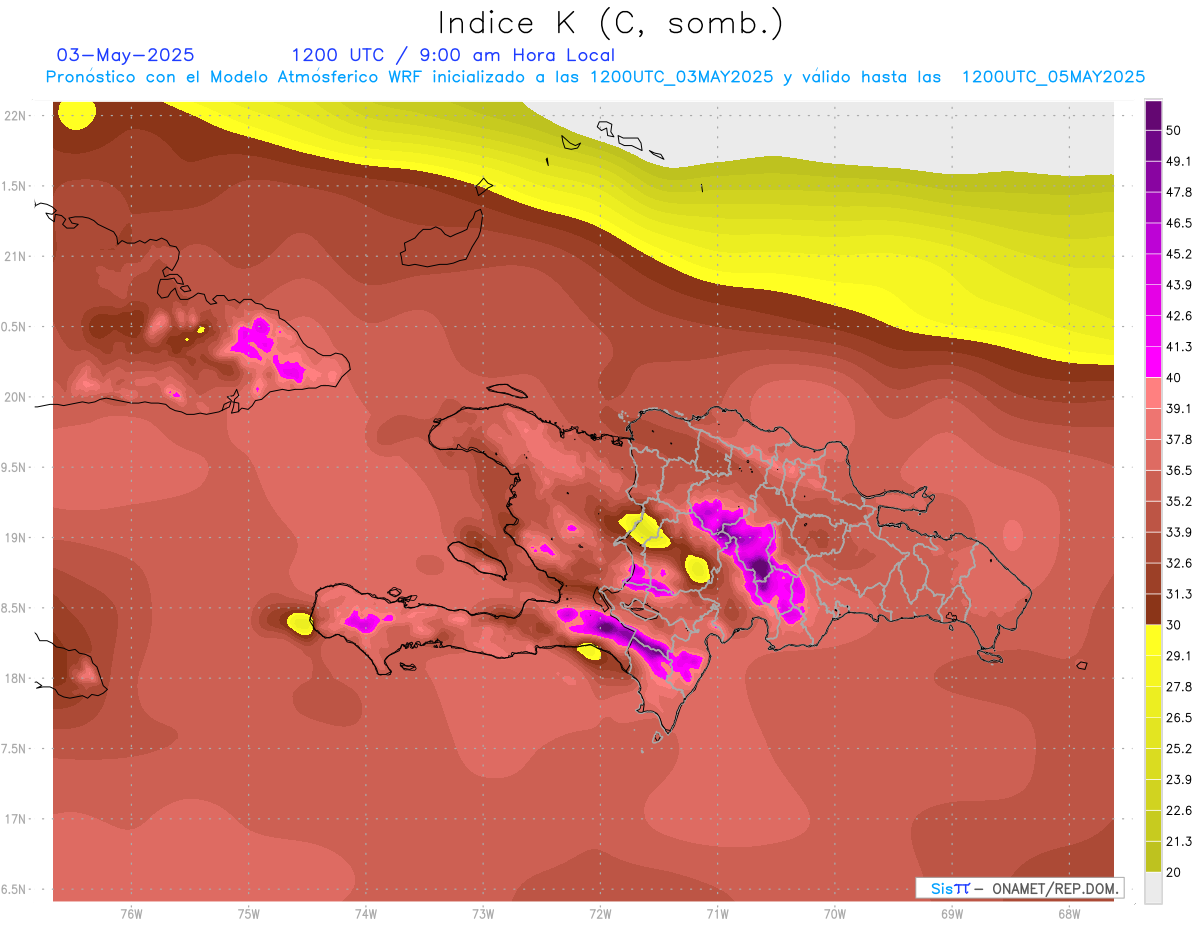Click the colorbar value 42.6
The height and width of the screenshot is (927, 1200).
point(1178,316)
